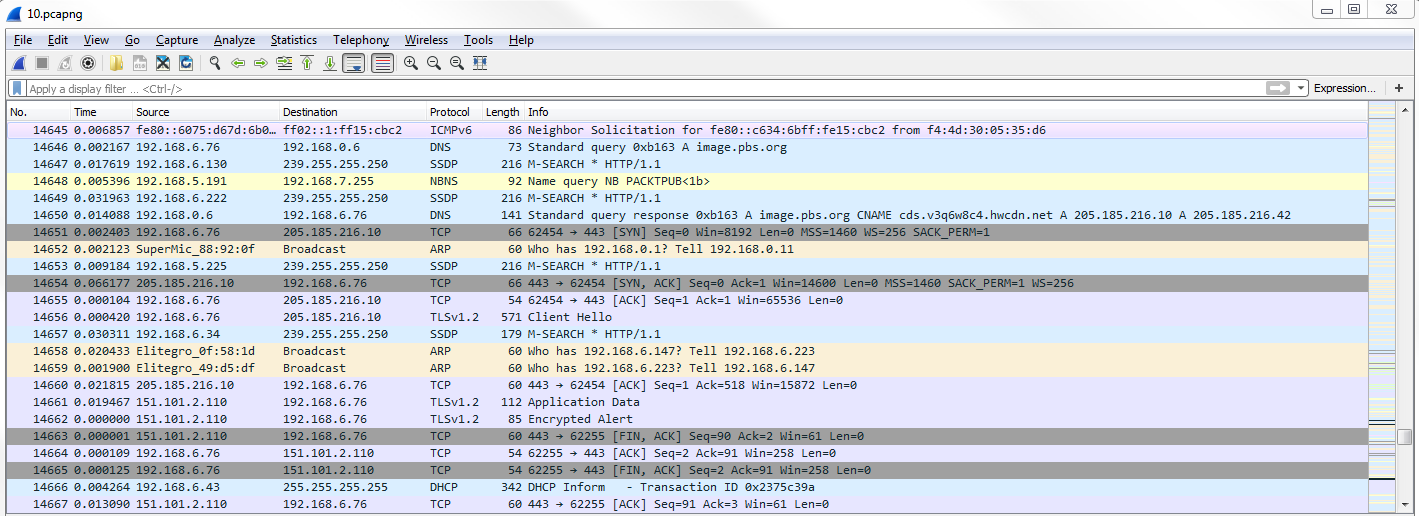Find a packet using the magnifier icon
1419x516 pixels.
tap(214, 63)
